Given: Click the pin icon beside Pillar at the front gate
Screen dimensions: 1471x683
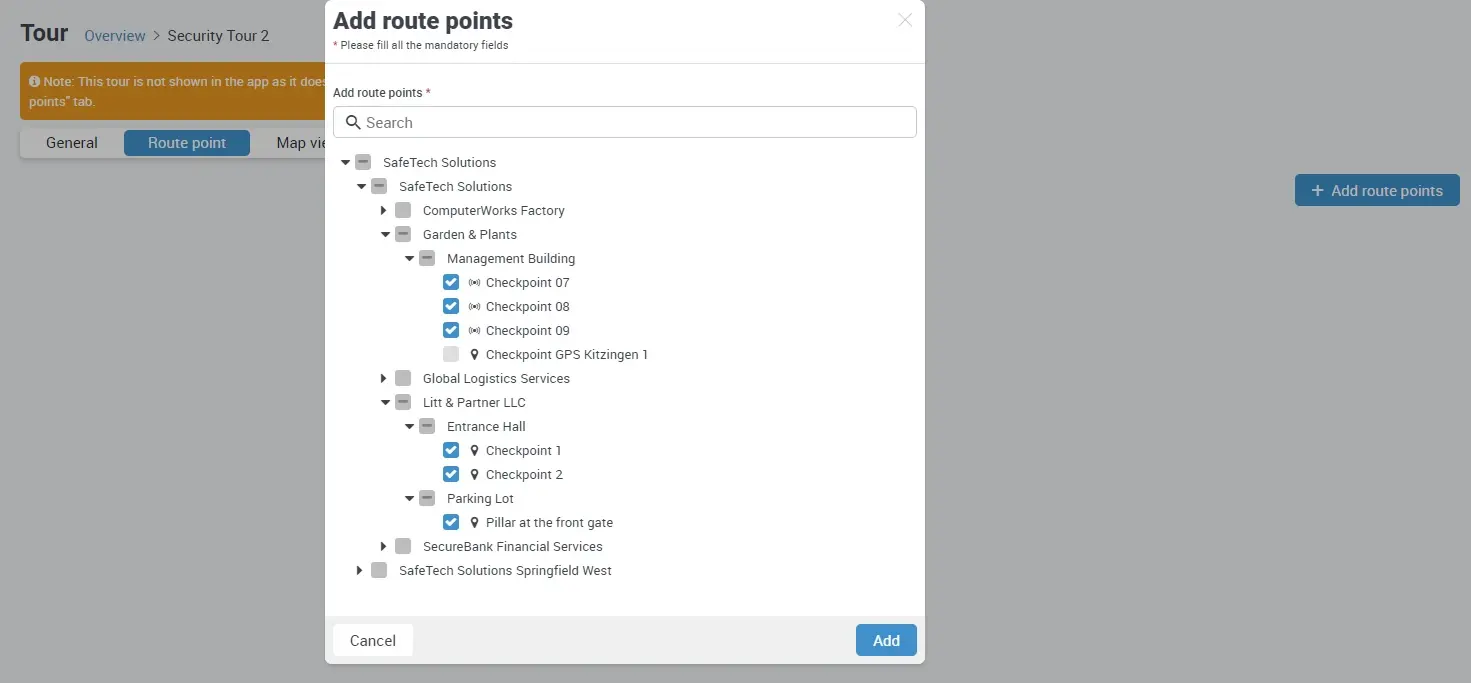Looking at the screenshot, I should (475, 522).
